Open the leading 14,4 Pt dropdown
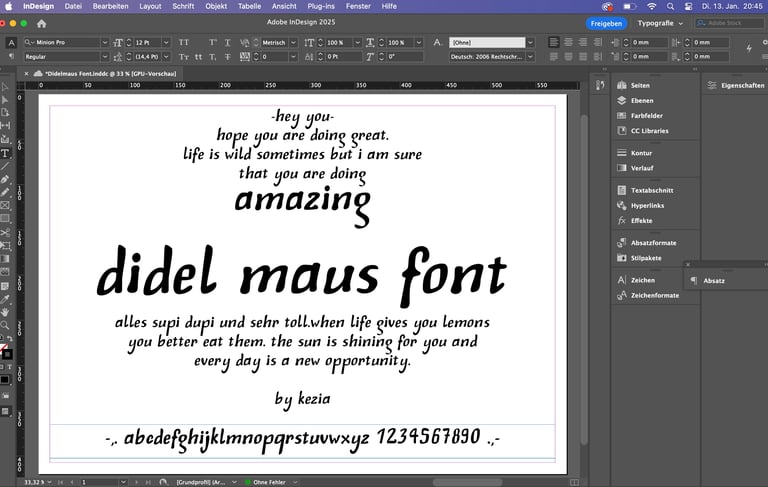The width and height of the screenshot is (768, 487). [166, 57]
